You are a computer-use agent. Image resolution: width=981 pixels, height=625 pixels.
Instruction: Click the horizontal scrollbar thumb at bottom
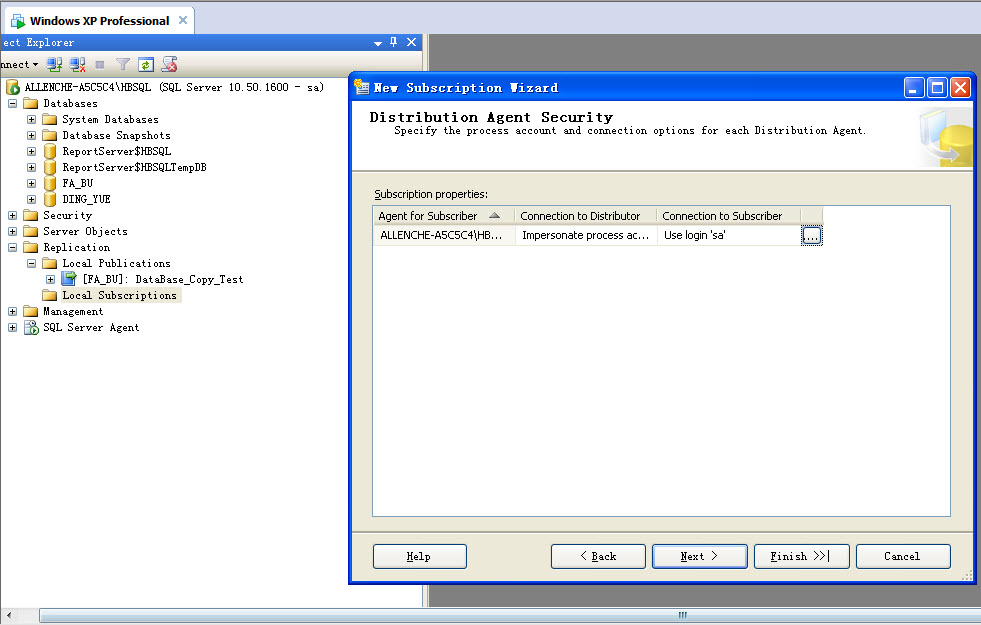[510, 616]
